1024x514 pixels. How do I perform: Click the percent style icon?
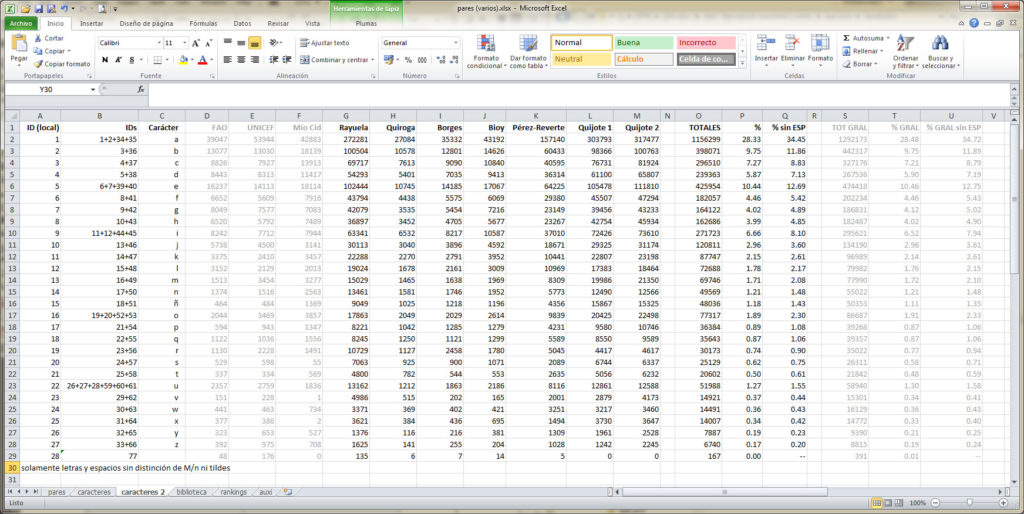point(408,60)
